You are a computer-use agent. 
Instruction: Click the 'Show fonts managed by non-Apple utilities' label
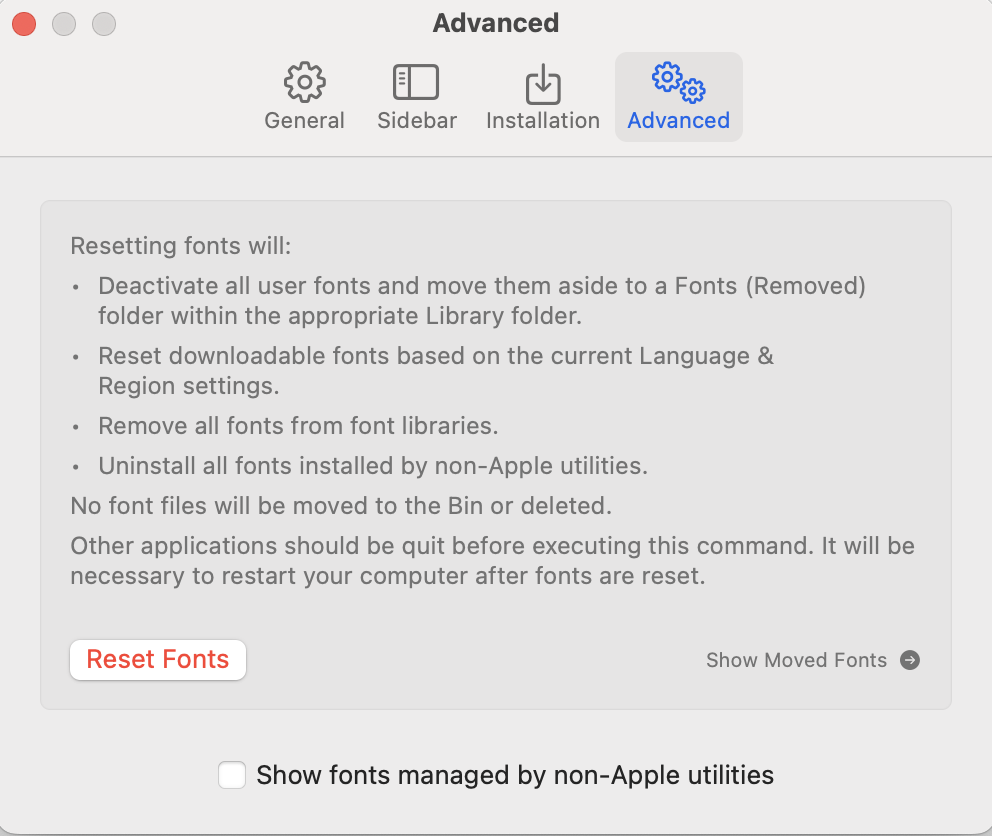515,775
